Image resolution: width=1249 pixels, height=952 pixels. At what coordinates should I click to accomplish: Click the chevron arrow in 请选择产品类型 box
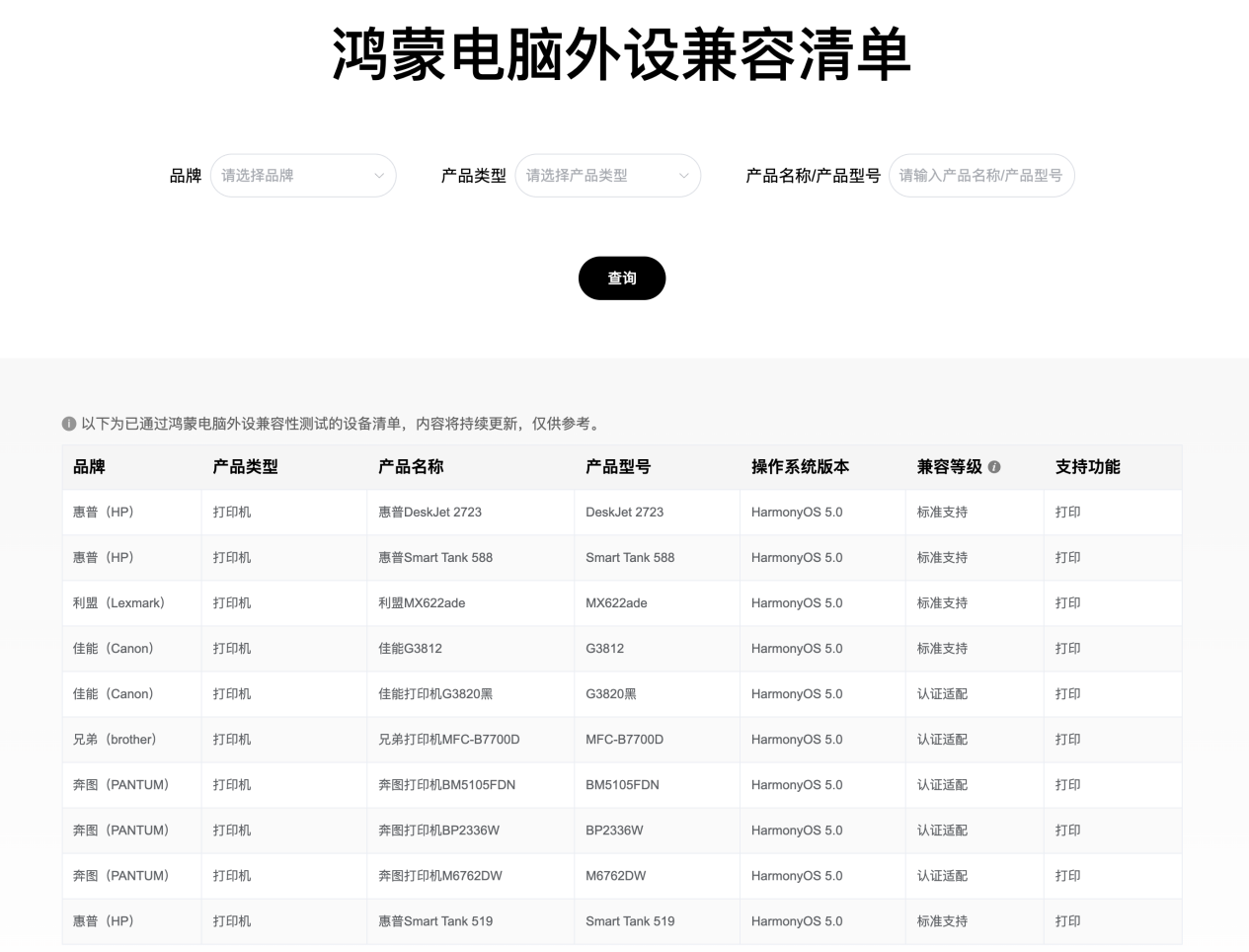click(683, 176)
